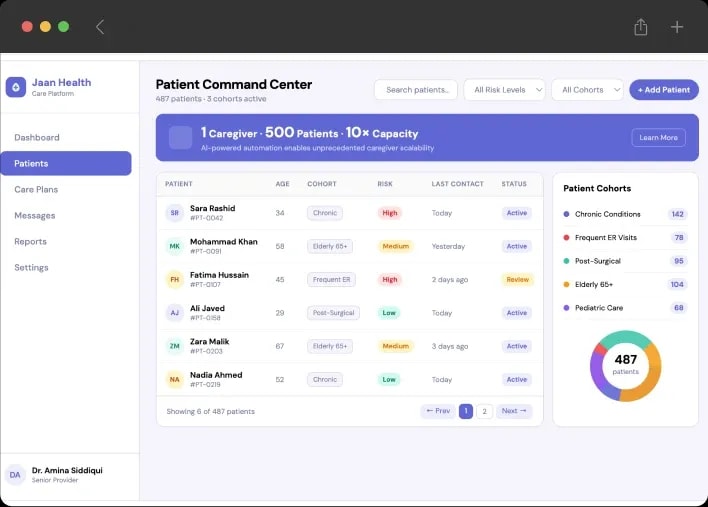The height and width of the screenshot is (507, 708).
Task: Click the COHORT column header
Action: [322, 184]
